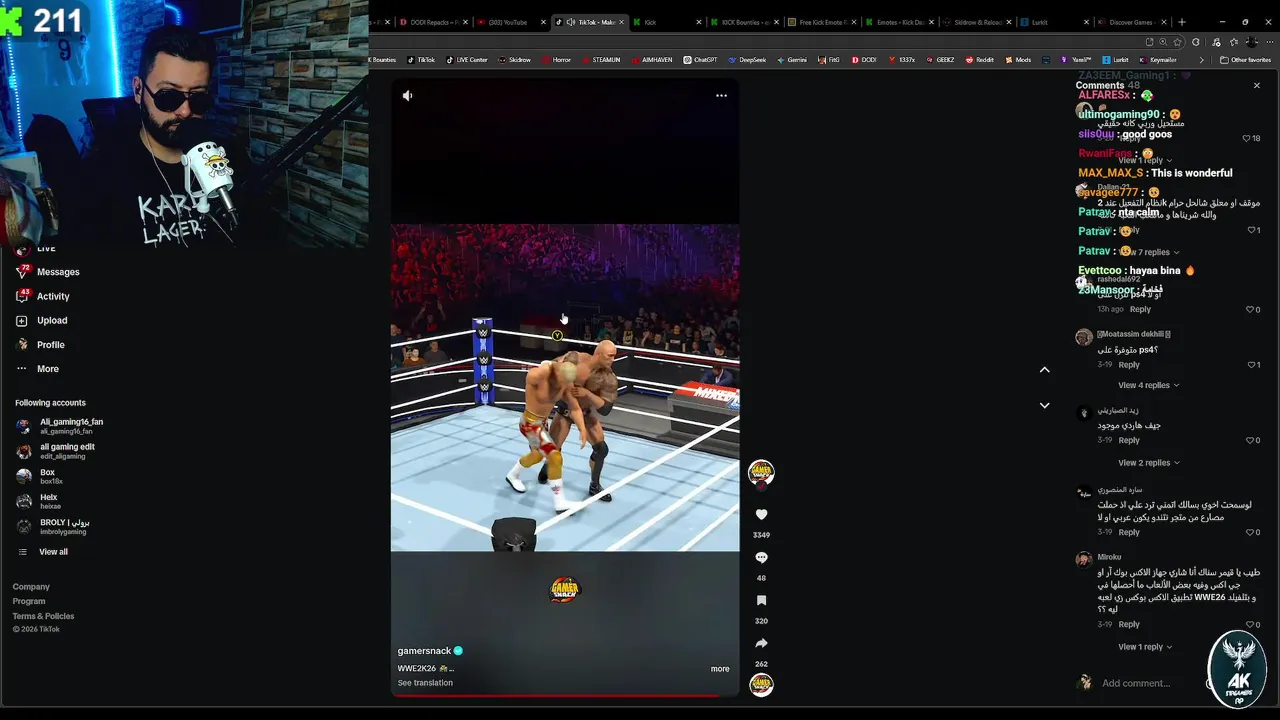Switch to the (303) YouTube browser tab
The image size is (1280, 720).
tap(509, 22)
